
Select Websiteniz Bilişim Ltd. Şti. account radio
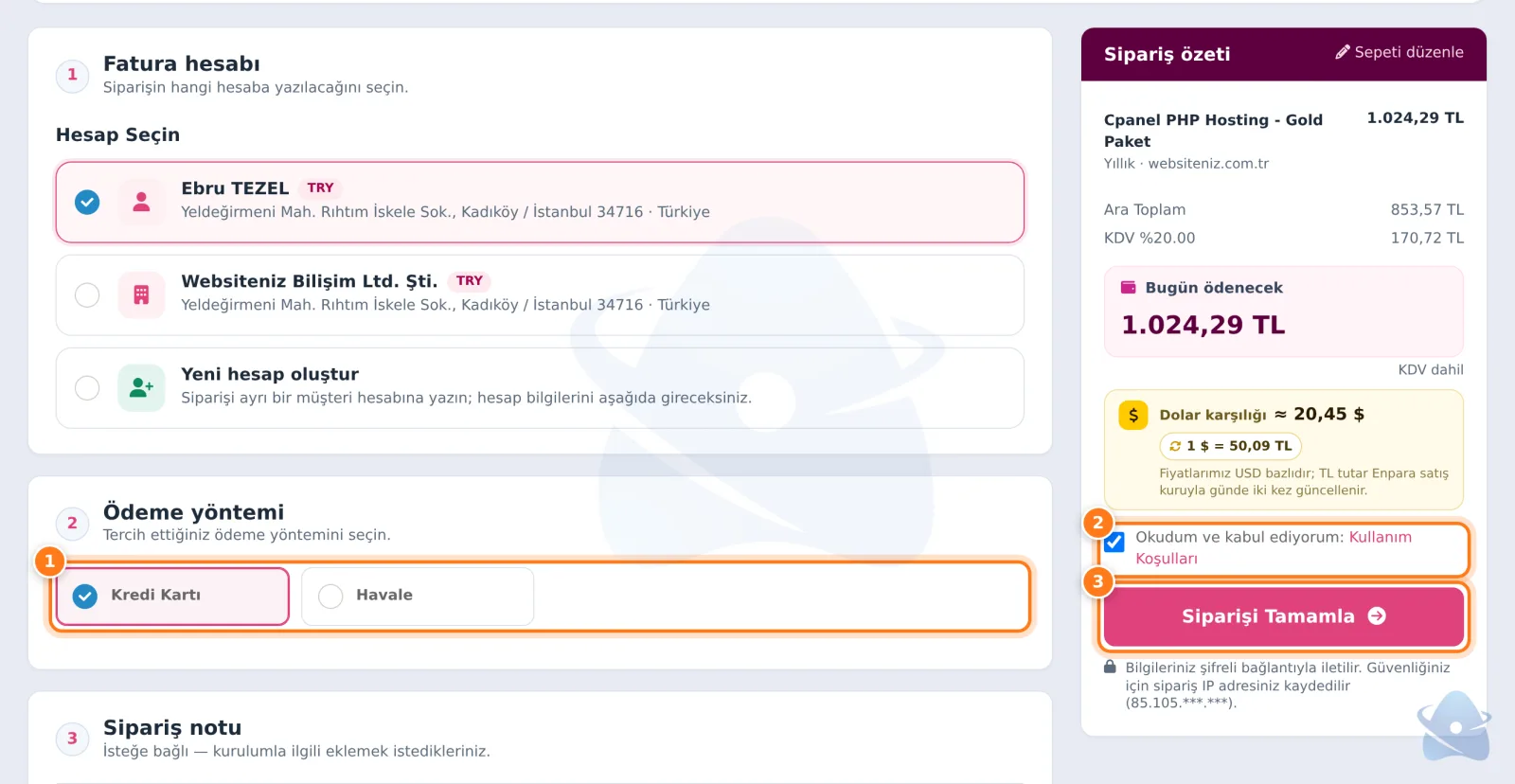point(87,294)
